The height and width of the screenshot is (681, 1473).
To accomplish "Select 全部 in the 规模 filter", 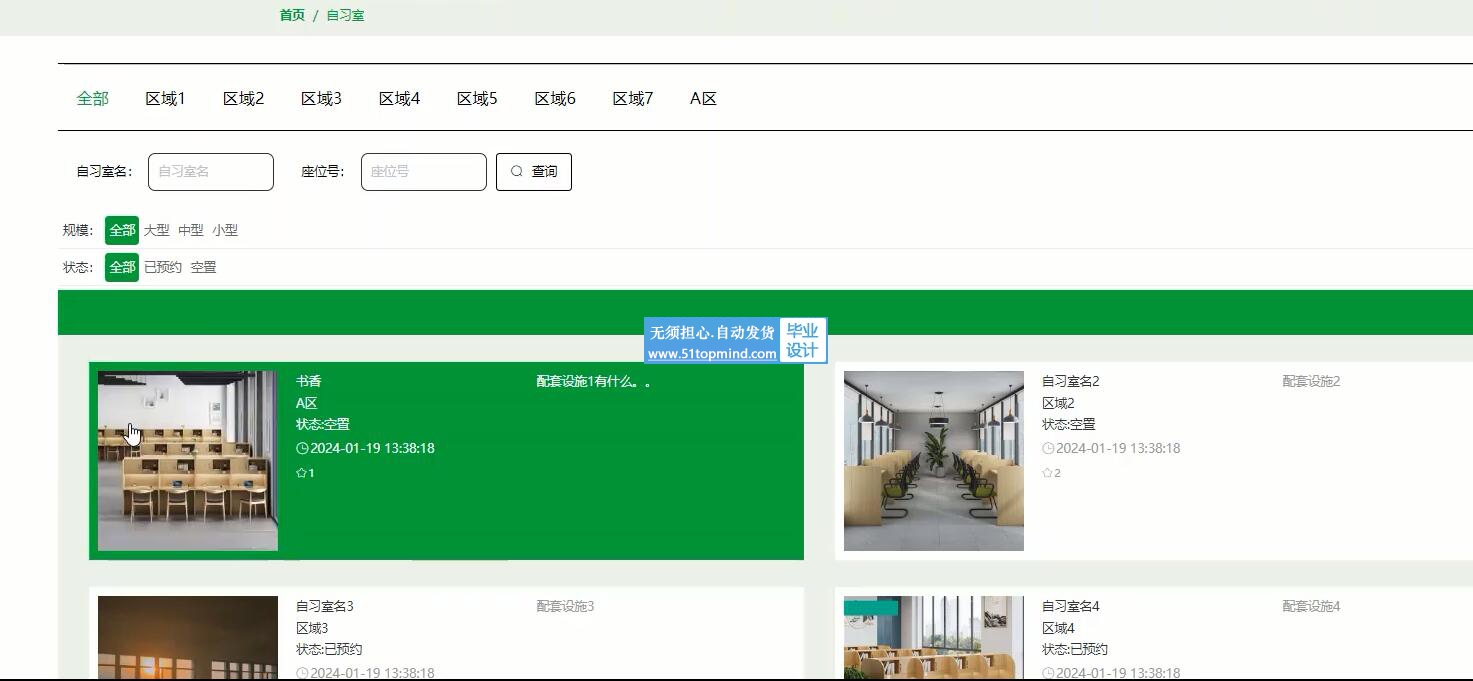I will pyautogui.click(x=122, y=230).
